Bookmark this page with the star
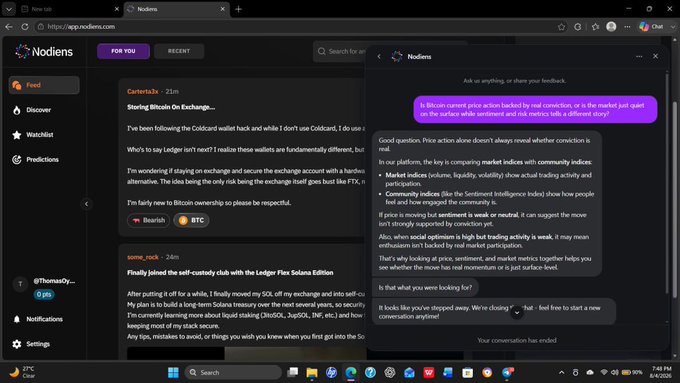Image resolution: width=680 pixels, height=383 pixels. click(561, 26)
